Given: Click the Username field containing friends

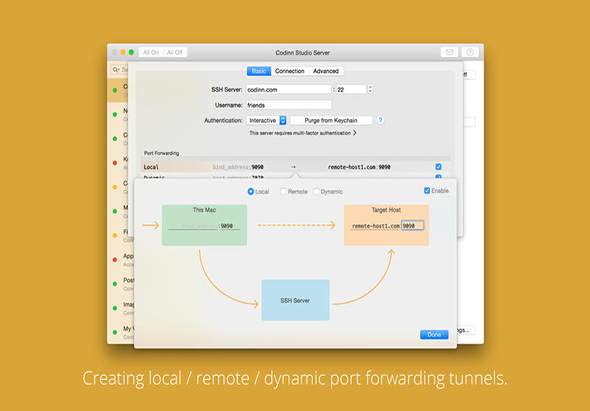Looking at the screenshot, I should point(289,105).
